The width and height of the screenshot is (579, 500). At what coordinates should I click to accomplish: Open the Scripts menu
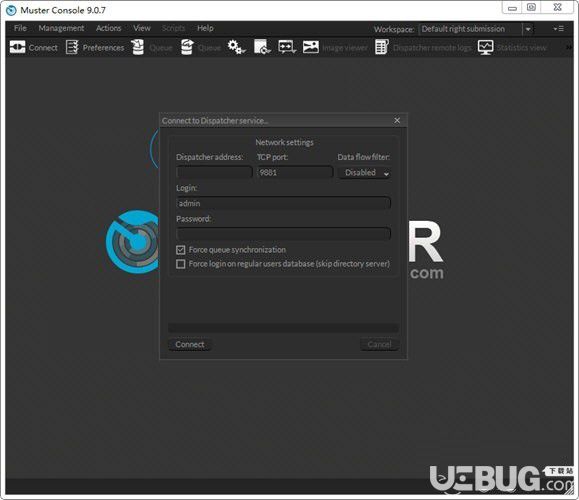click(173, 28)
